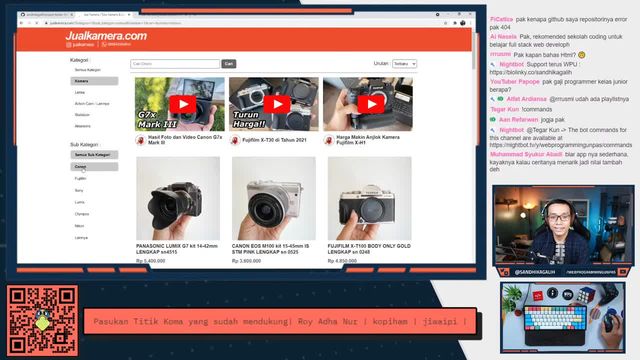The width and height of the screenshot is (640, 360).
Task: Select Semua Kategori in the sidebar
Action: point(88,70)
